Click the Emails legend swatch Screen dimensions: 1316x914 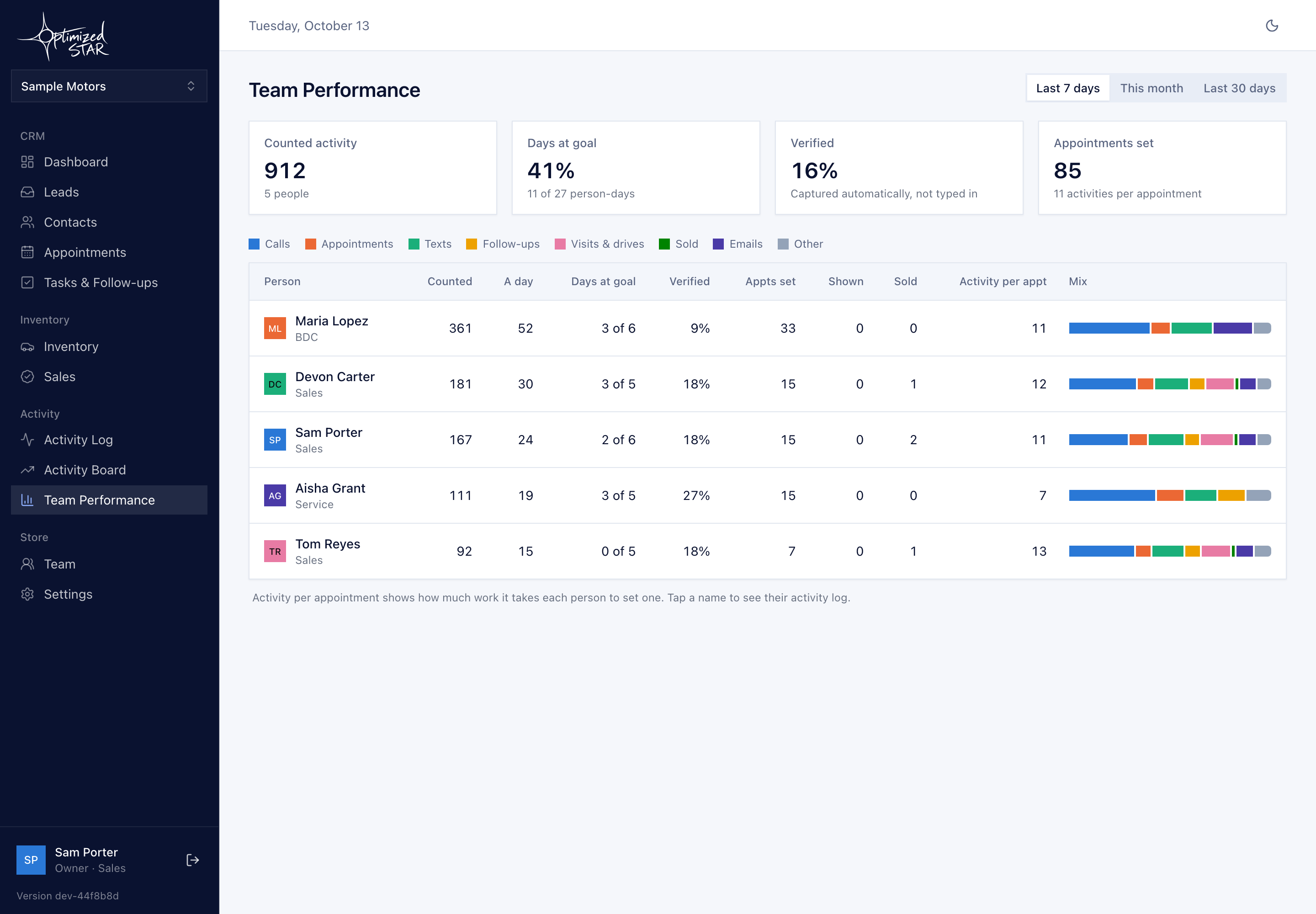click(x=718, y=244)
